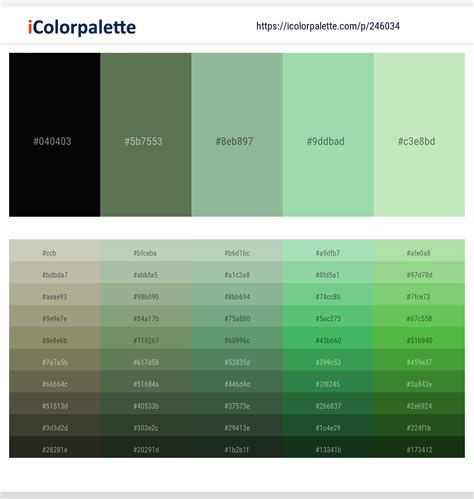Pick the sage #8eb897 swatch
This screenshot has height=499, width=474.
click(x=237, y=135)
